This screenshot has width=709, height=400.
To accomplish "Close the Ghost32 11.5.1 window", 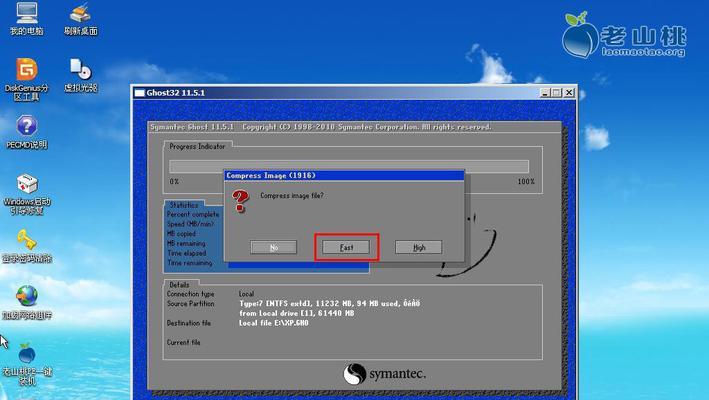I will (x=569, y=93).
